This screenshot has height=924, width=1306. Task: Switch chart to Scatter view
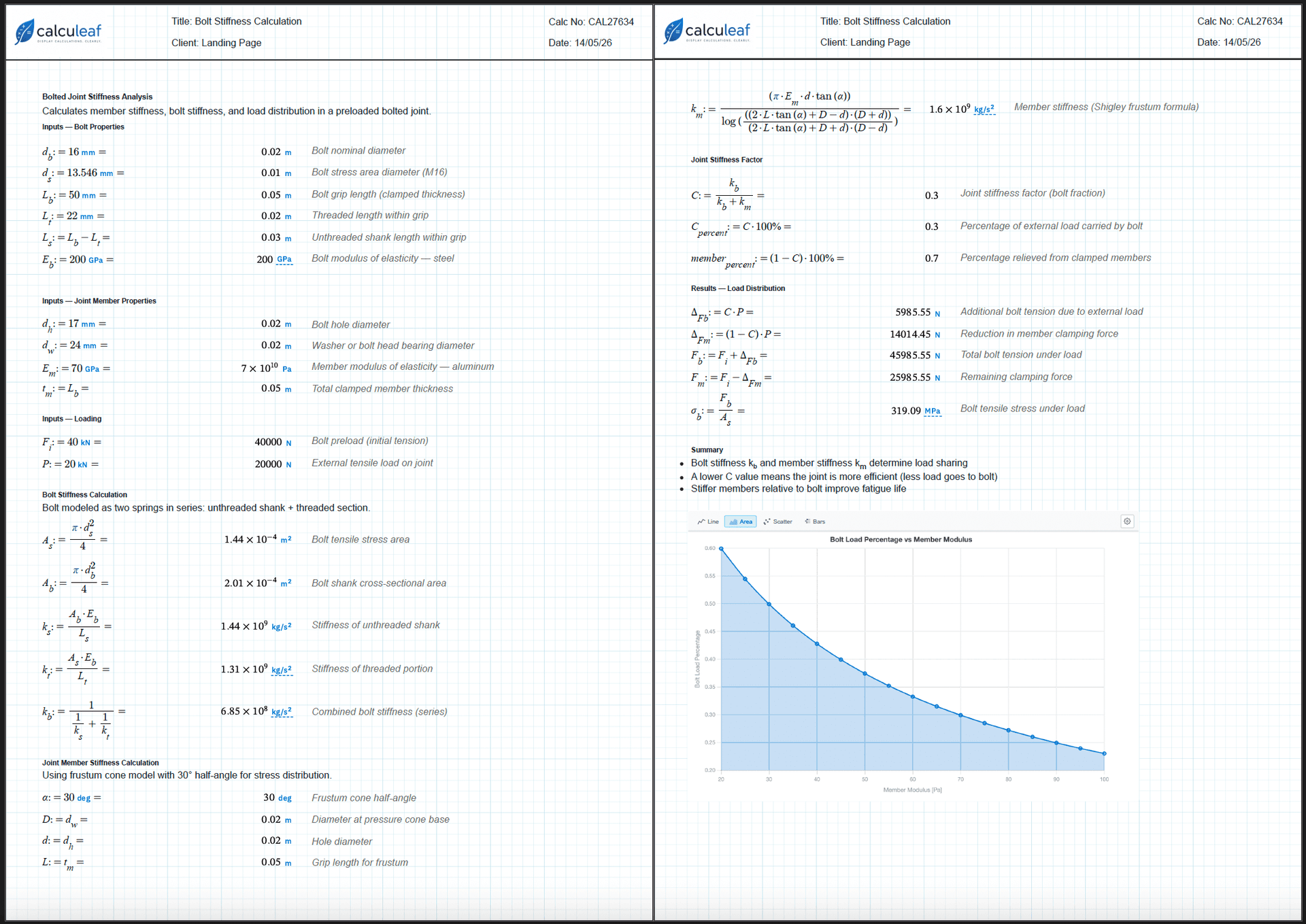tap(777, 521)
